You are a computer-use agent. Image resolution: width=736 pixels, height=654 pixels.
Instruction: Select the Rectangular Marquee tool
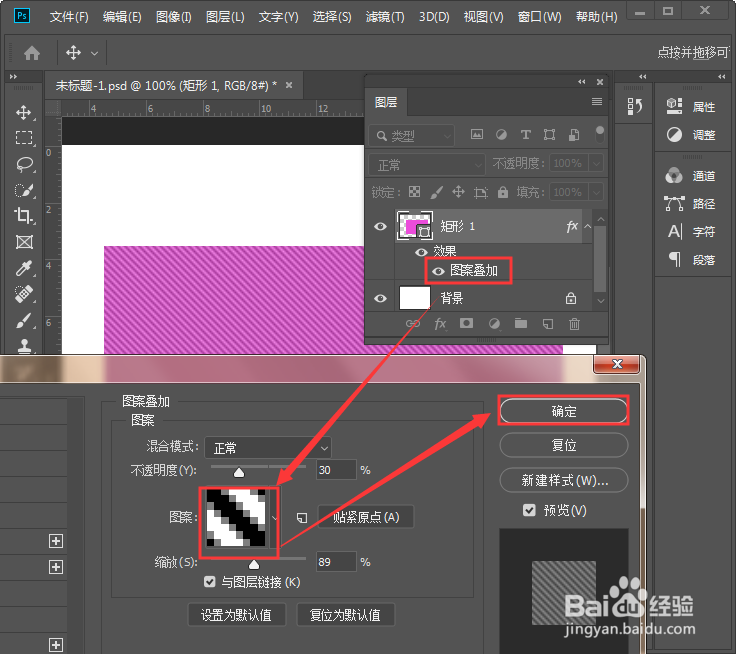coord(23,138)
